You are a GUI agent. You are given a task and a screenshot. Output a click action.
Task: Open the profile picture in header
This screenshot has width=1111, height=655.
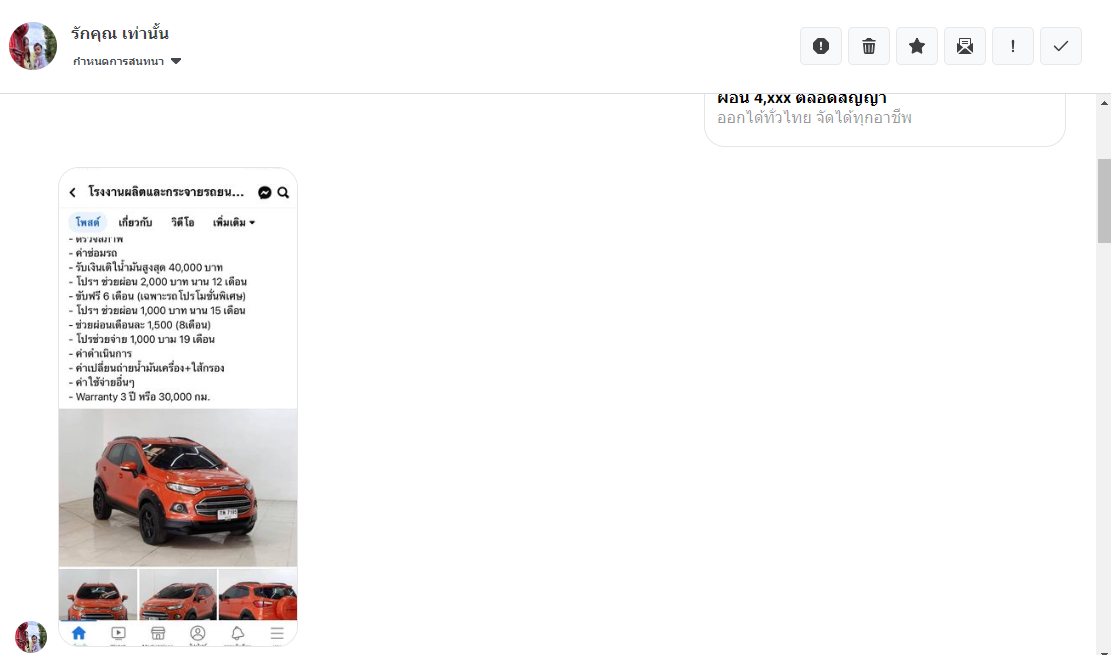33,46
